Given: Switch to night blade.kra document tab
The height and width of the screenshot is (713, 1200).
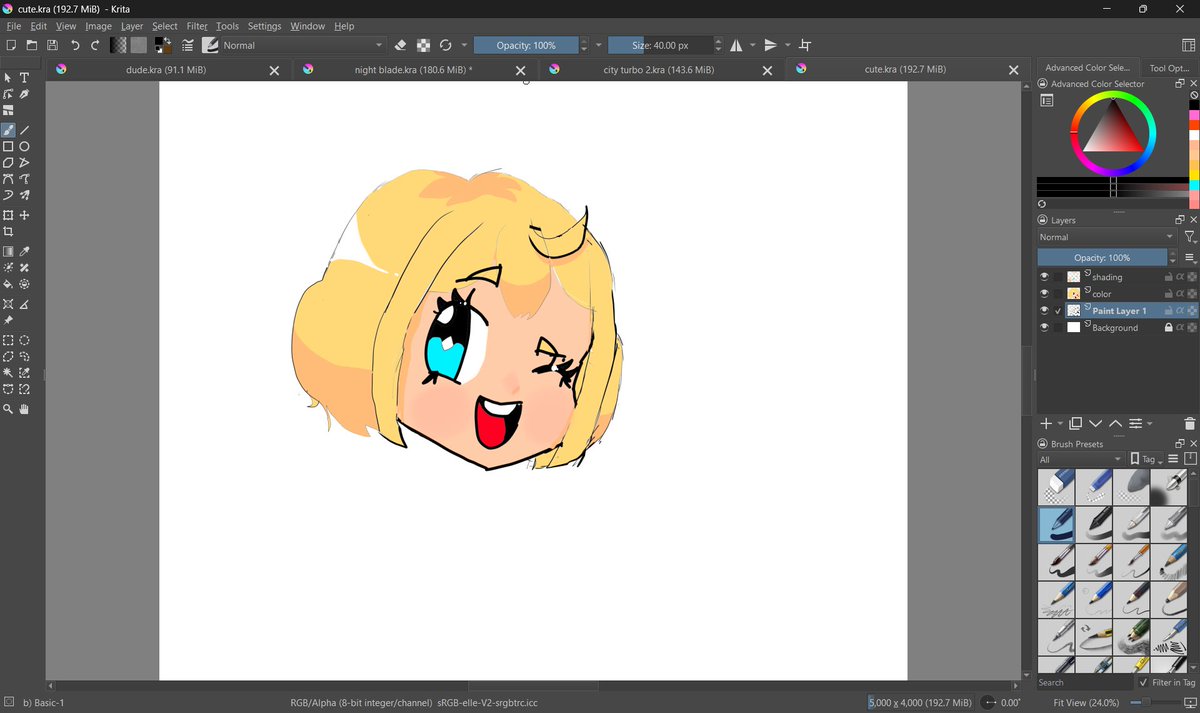Looking at the screenshot, I should 414,70.
